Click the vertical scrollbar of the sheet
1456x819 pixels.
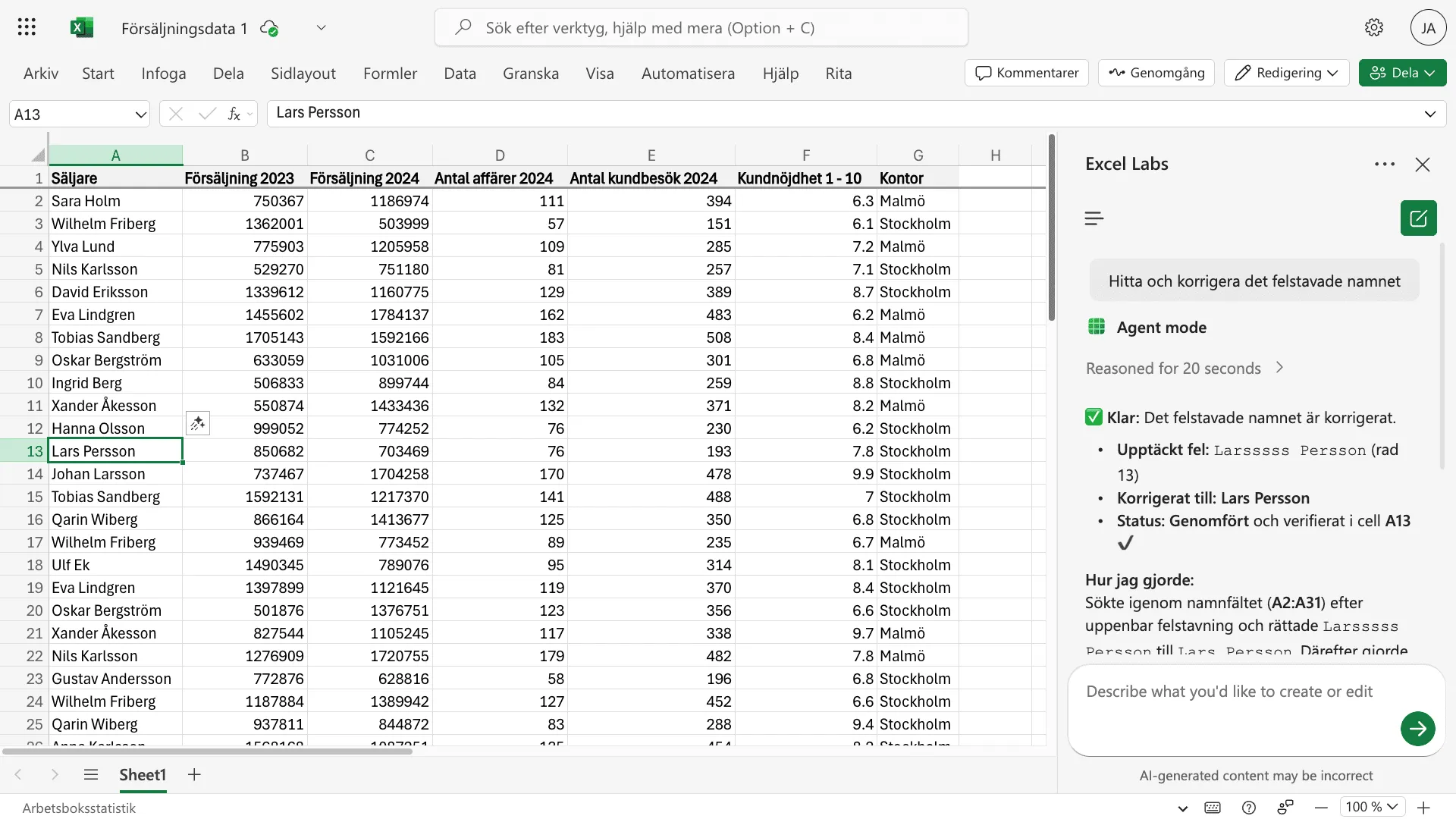(x=1051, y=227)
